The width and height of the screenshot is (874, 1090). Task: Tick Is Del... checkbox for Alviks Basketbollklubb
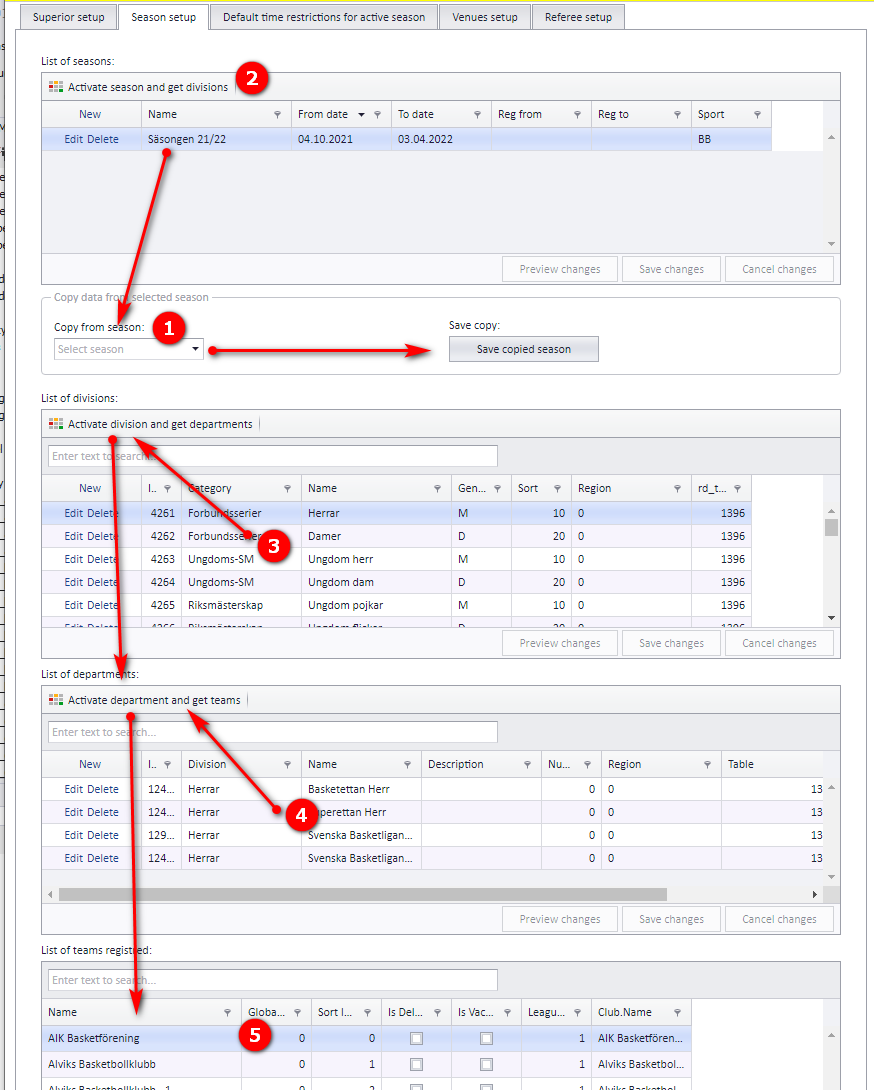pos(416,1064)
